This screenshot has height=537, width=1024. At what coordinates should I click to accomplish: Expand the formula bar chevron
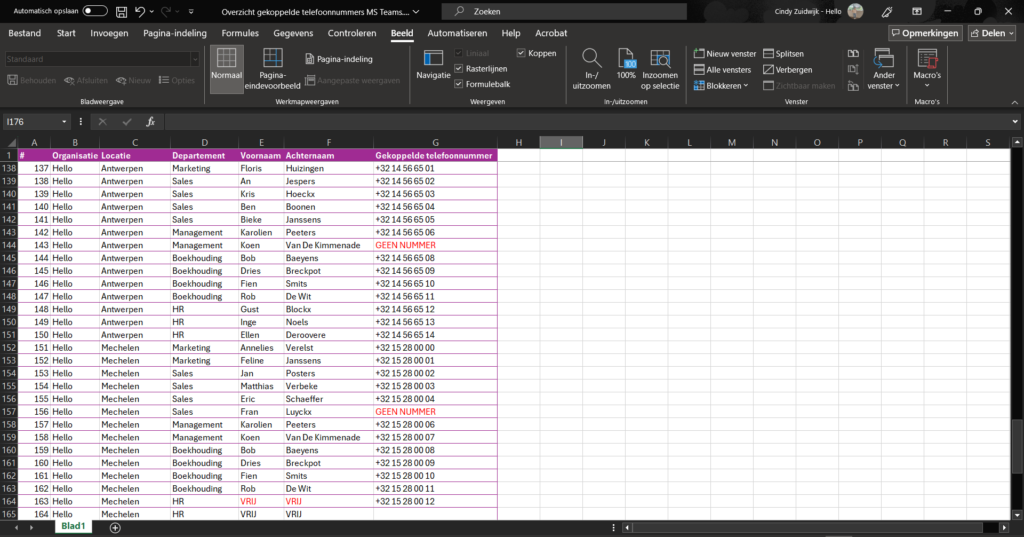1015,122
